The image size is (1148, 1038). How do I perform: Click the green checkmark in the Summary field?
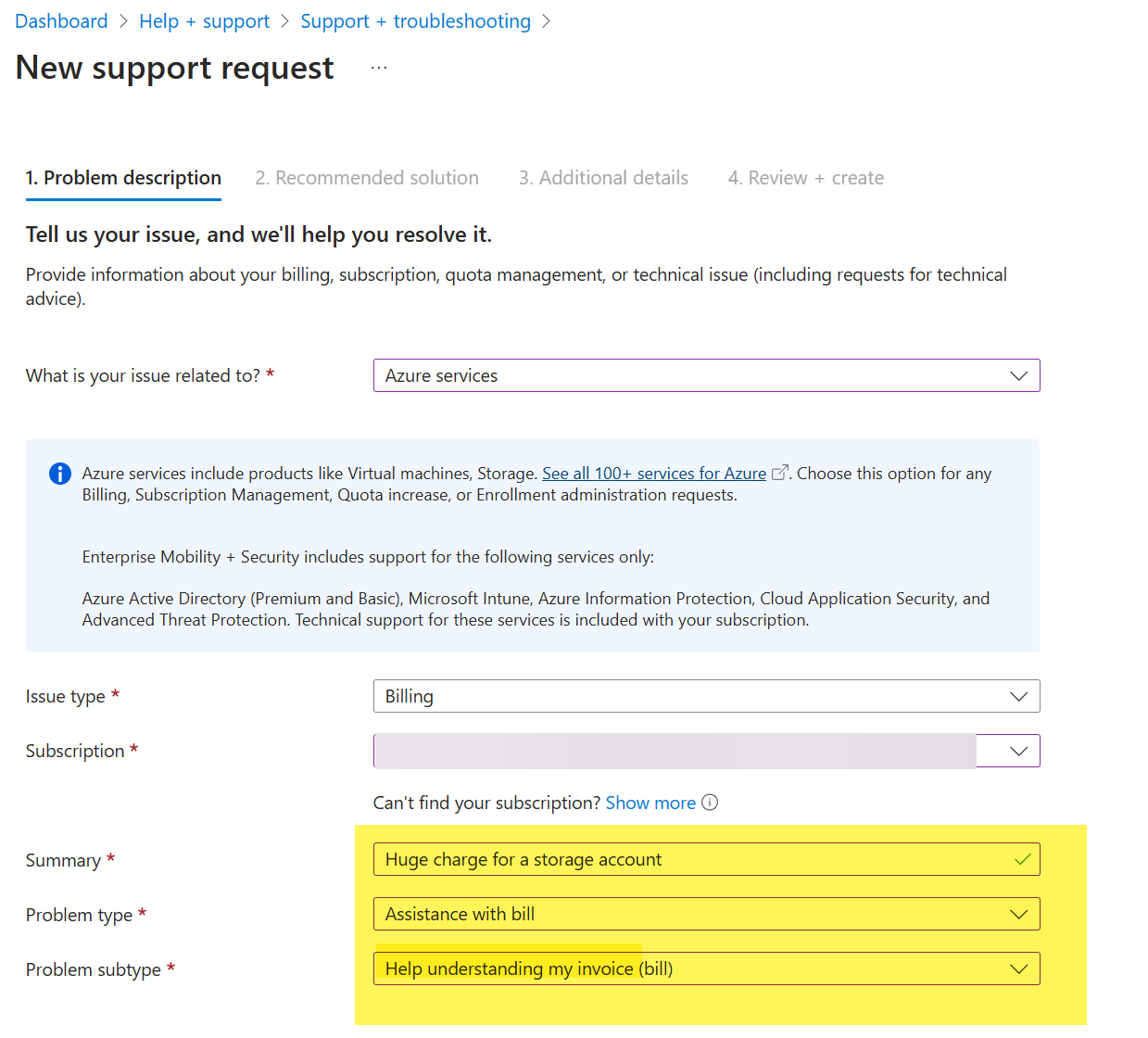pyautogui.click(x=1022, y=859)
